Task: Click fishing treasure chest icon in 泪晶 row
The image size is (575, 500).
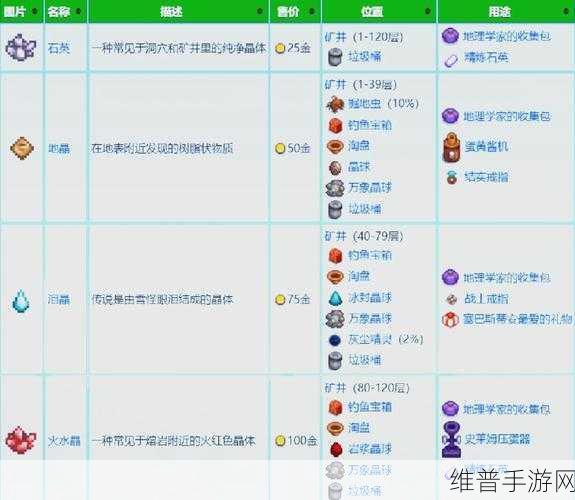Action: pyautogui.click(x=335, y=255)
